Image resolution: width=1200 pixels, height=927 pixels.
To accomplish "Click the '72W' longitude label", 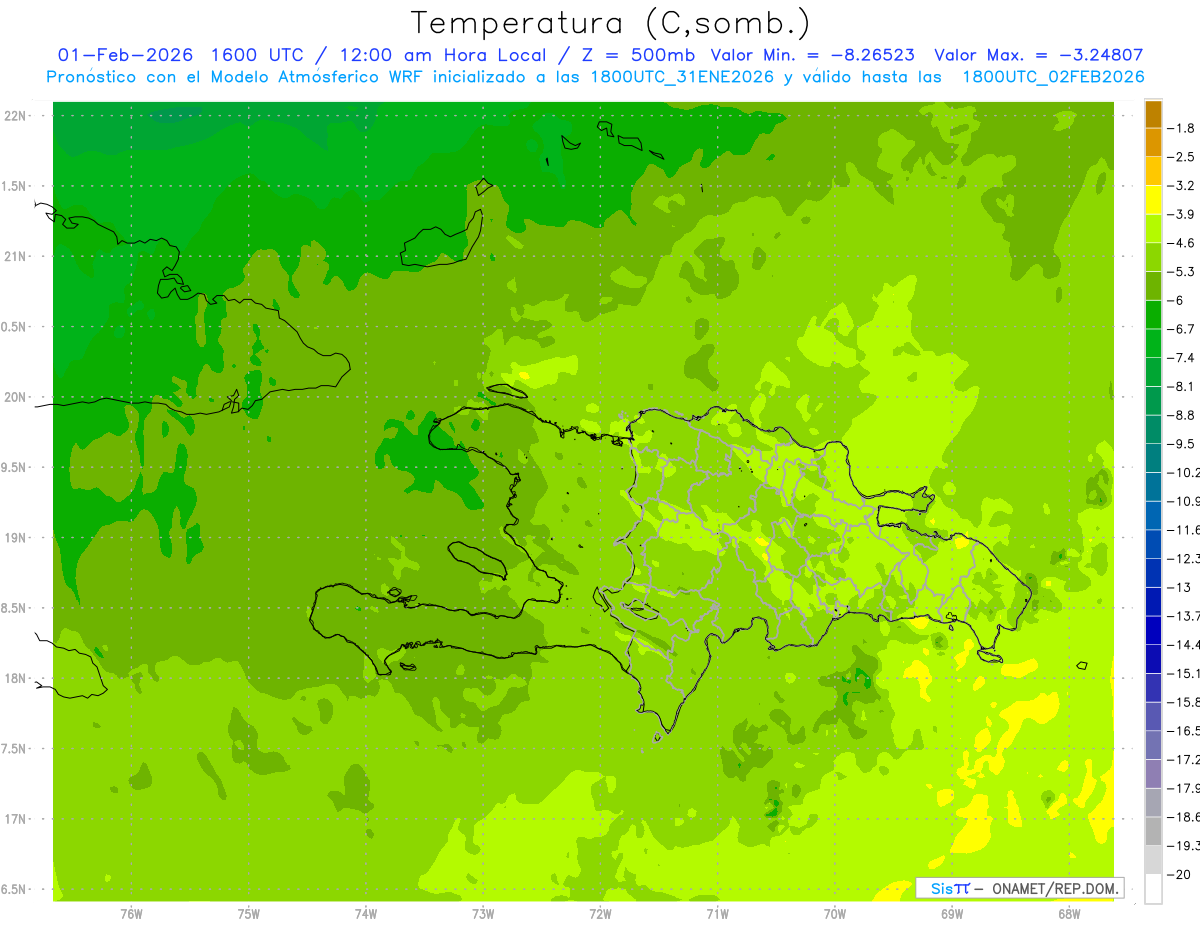I will (600, 914).
